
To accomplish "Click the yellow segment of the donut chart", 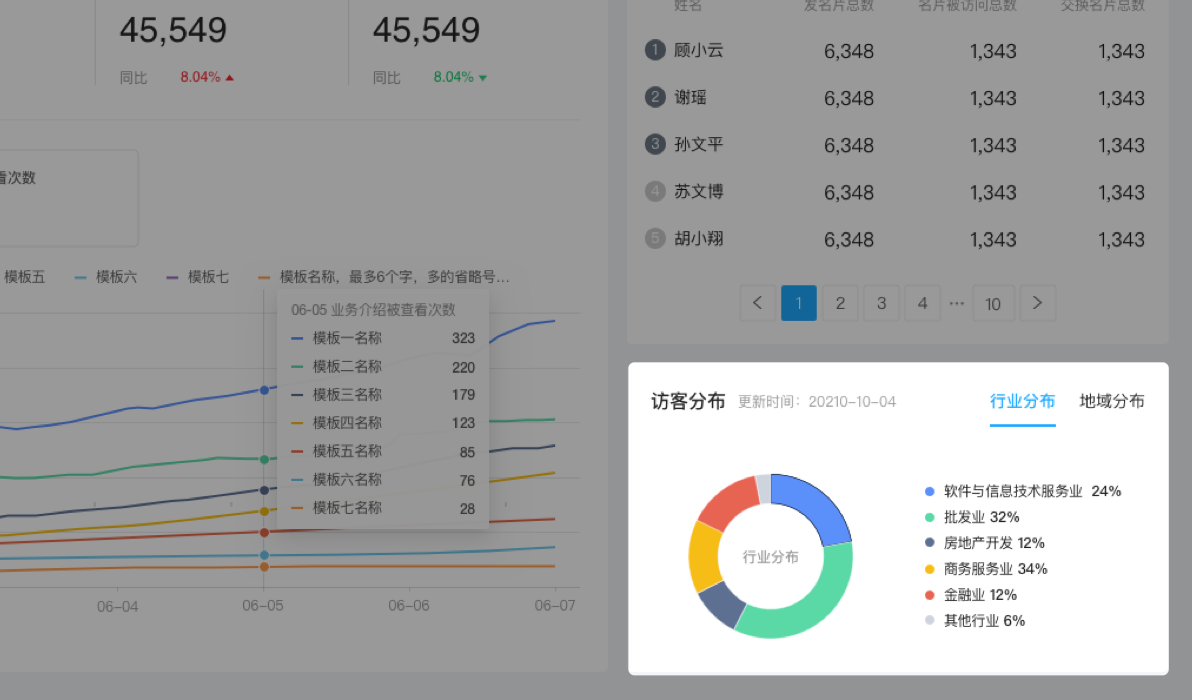I will coord(704,556).
